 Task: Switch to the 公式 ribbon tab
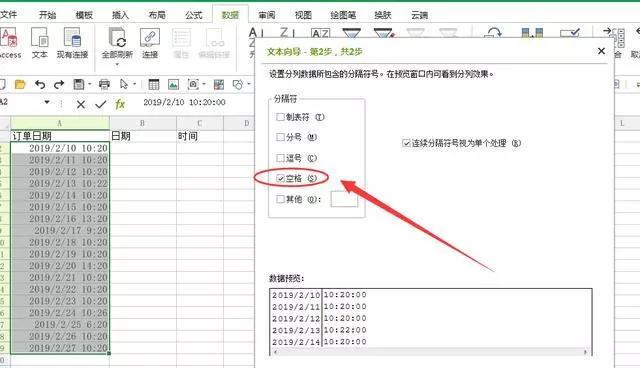tap(193, 15)
